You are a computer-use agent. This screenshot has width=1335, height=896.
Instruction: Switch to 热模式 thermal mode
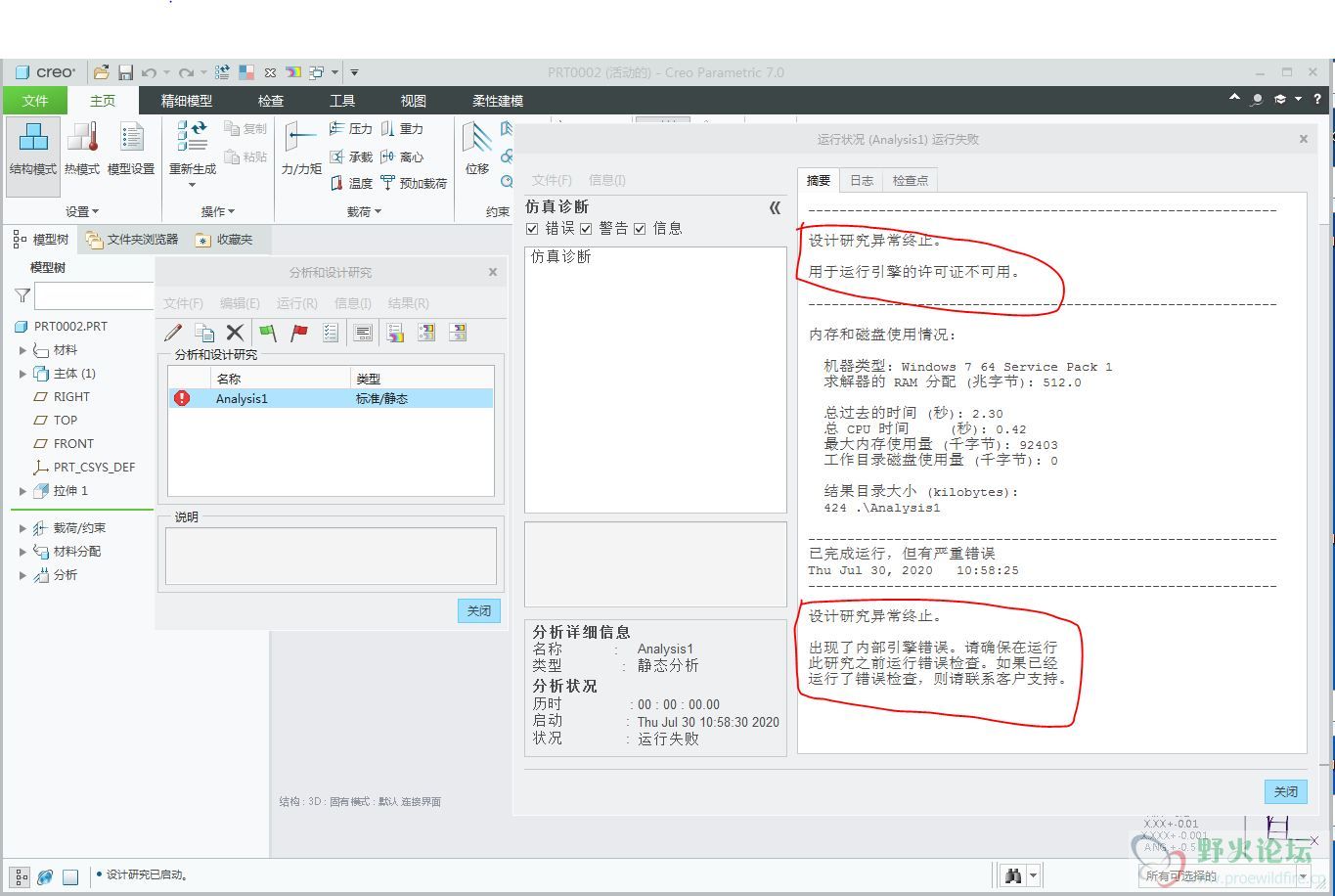pyautogui.click(x=82, y=149)
